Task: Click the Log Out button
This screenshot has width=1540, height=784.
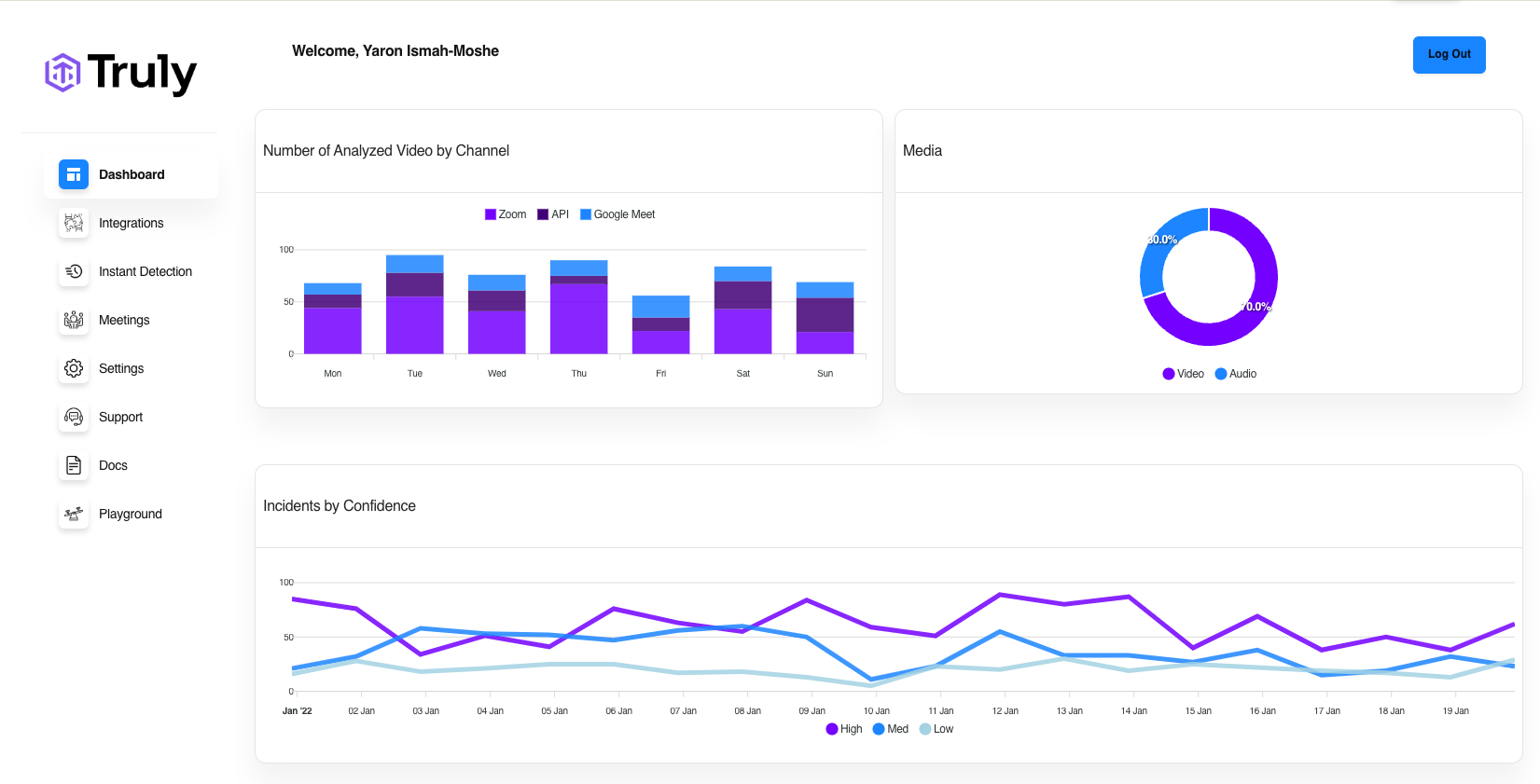Action: [x=1449, y=54]
